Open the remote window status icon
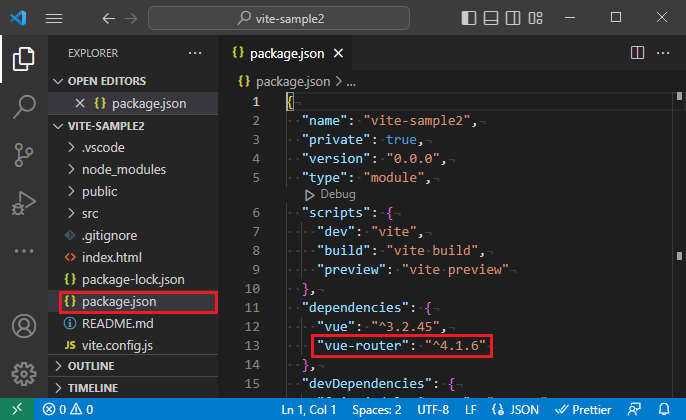The image size is (686, 420). (17, 410)
